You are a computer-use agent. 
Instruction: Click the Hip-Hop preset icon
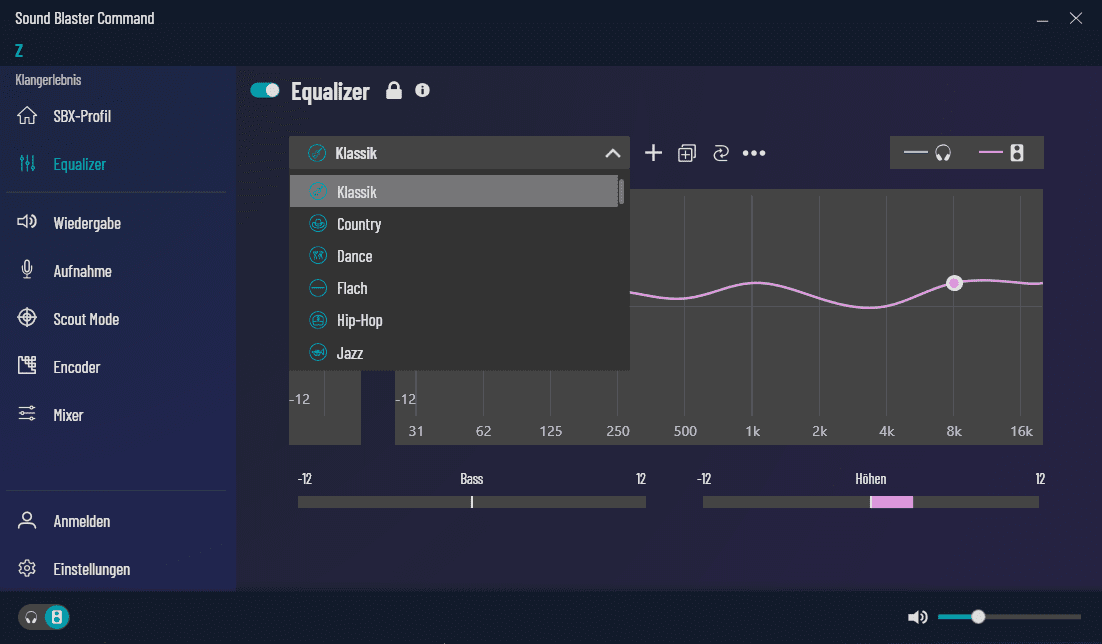click(318, 320)
